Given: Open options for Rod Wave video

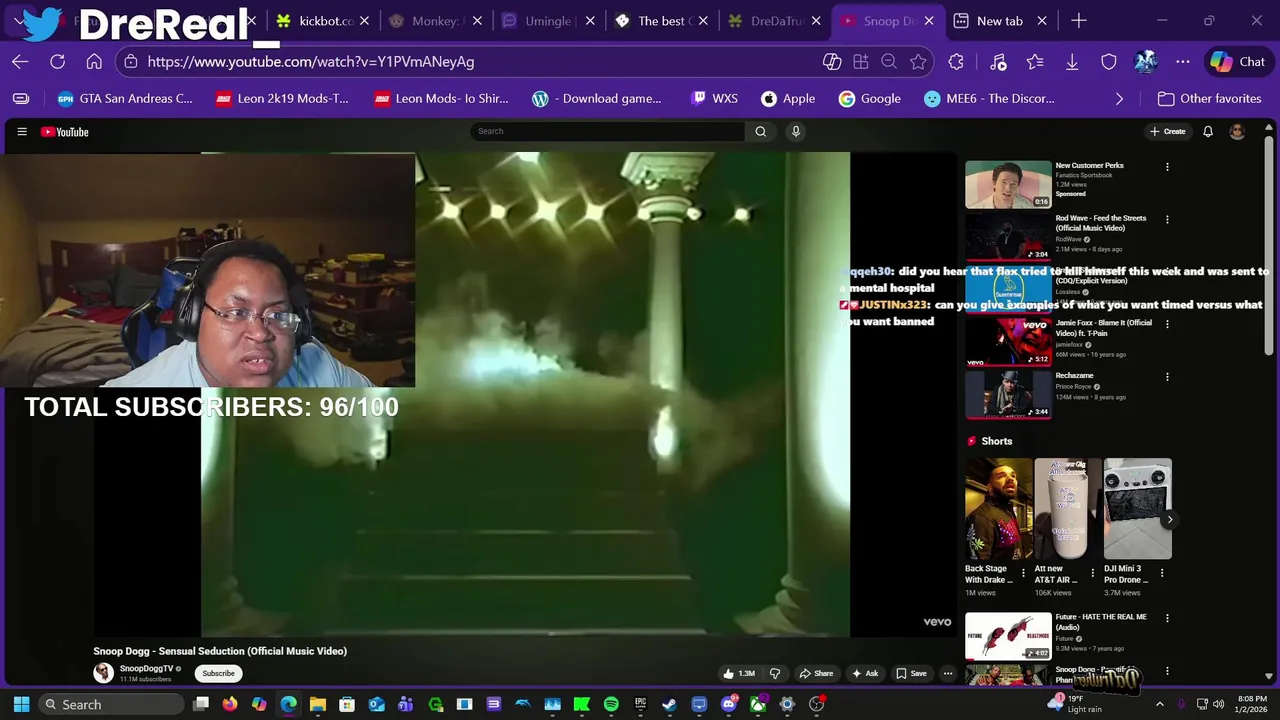Looking at the screenshot, I should (x=1167, y=219).
